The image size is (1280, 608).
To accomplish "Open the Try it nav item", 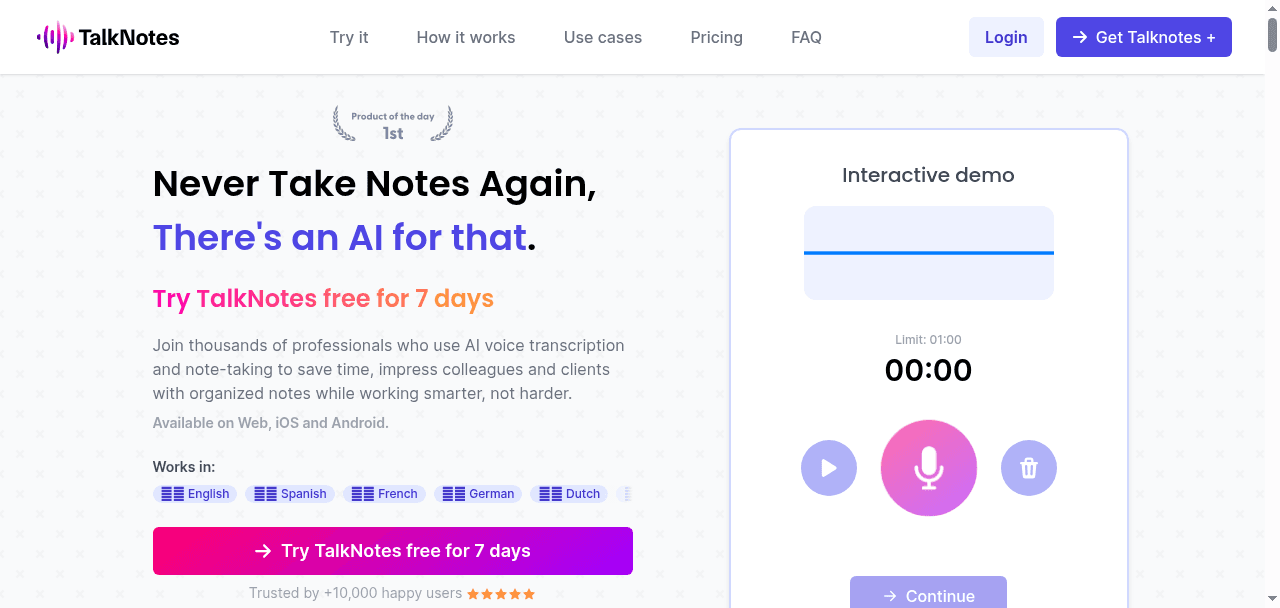I will [x=349, y=37].
